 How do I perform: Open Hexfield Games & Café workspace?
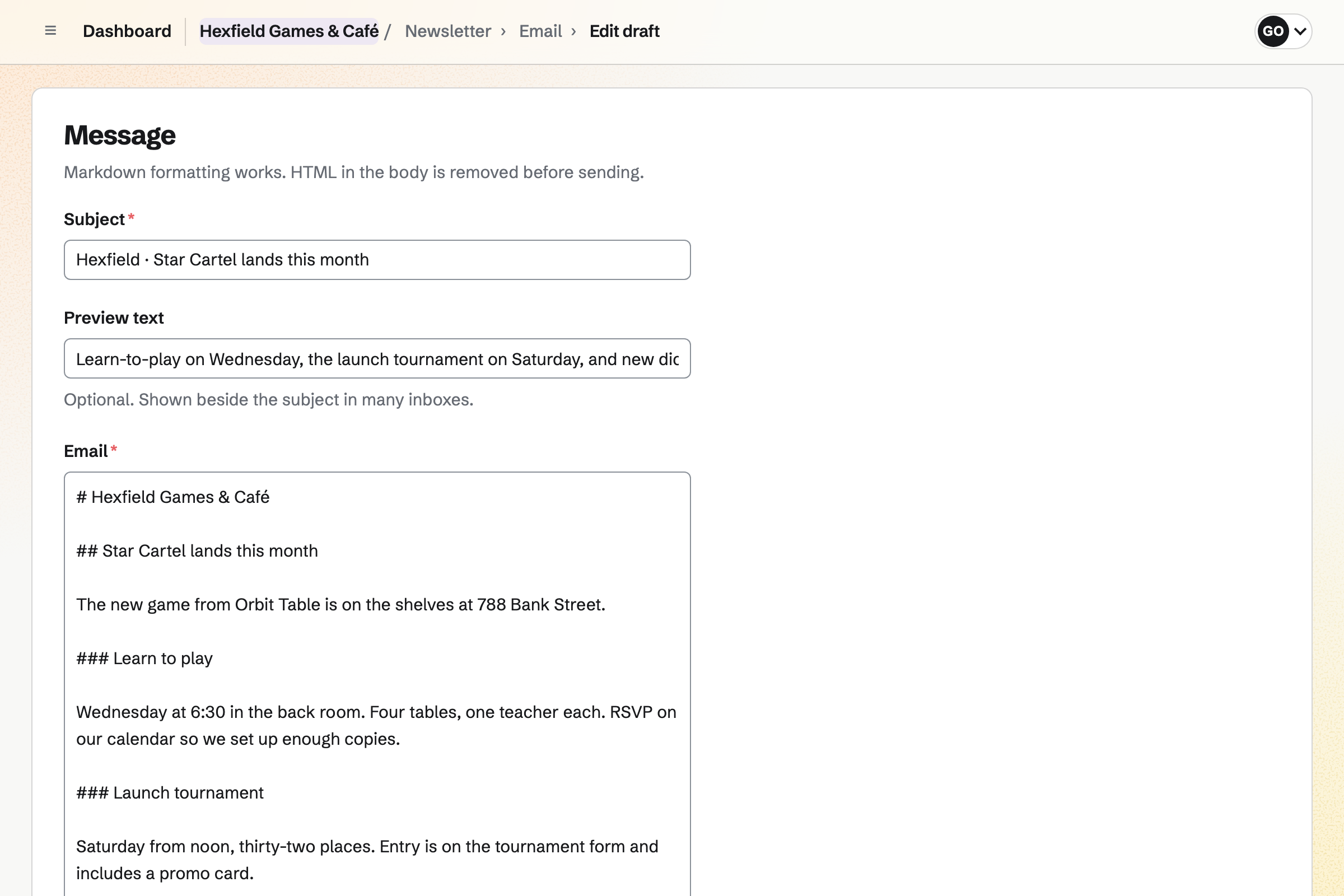tap(288, 31)
